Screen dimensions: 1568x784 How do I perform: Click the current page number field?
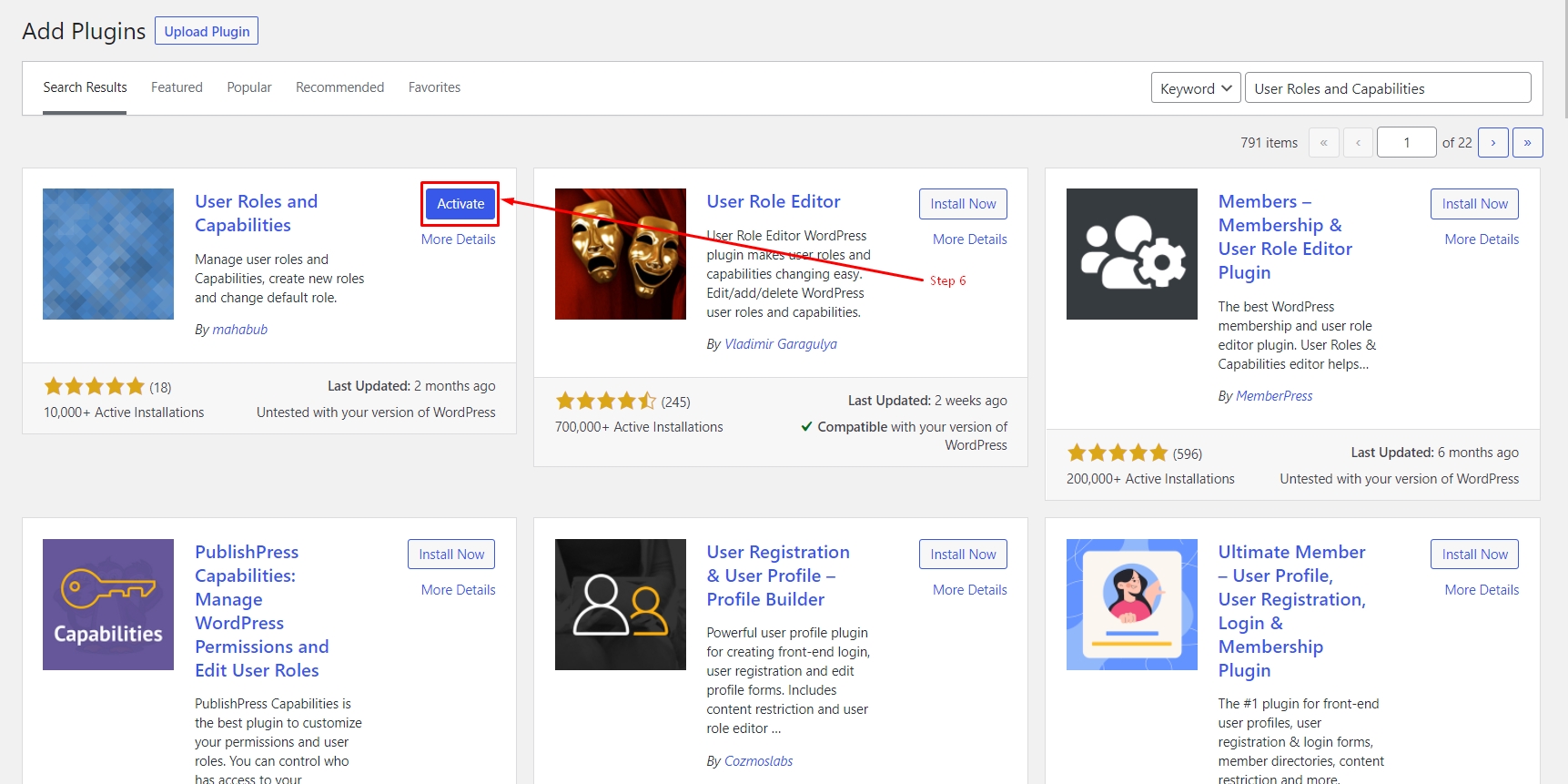1407,142
